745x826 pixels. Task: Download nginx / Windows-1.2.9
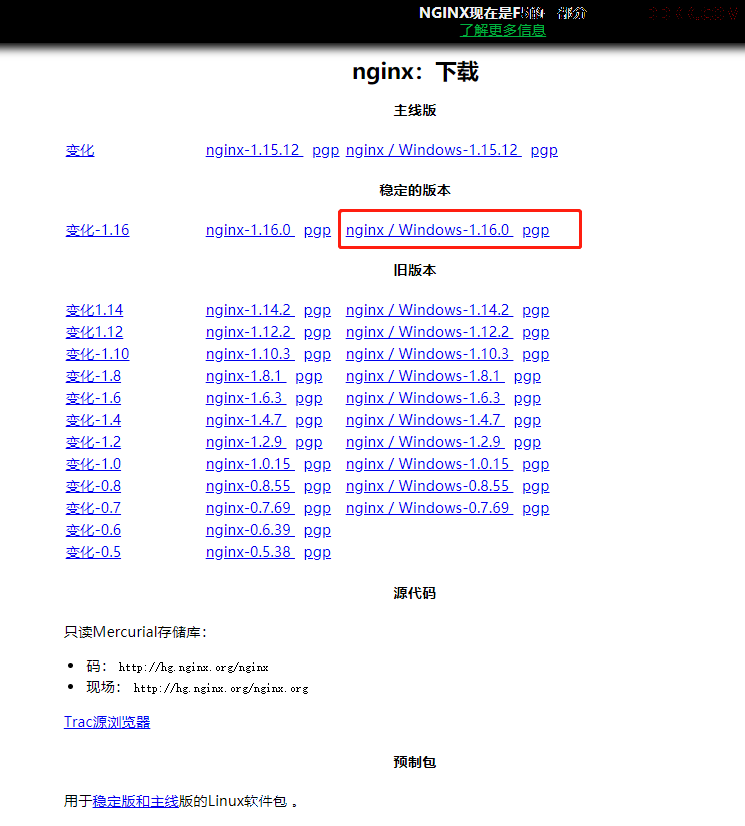(425, 442)
